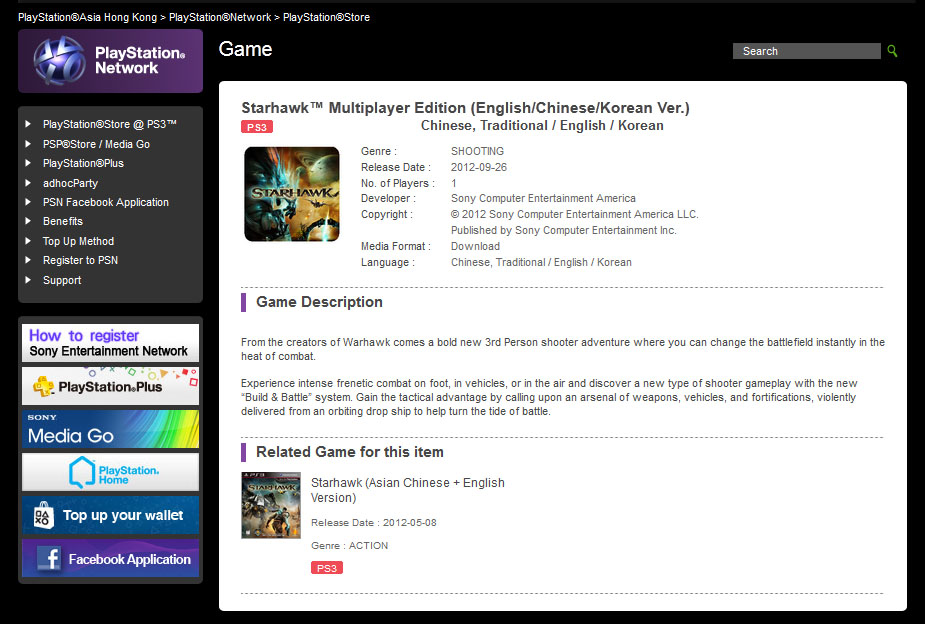Click the language subtitle under the game title
This screenshot has width=925, height=624.
click(x=542, y=126)
